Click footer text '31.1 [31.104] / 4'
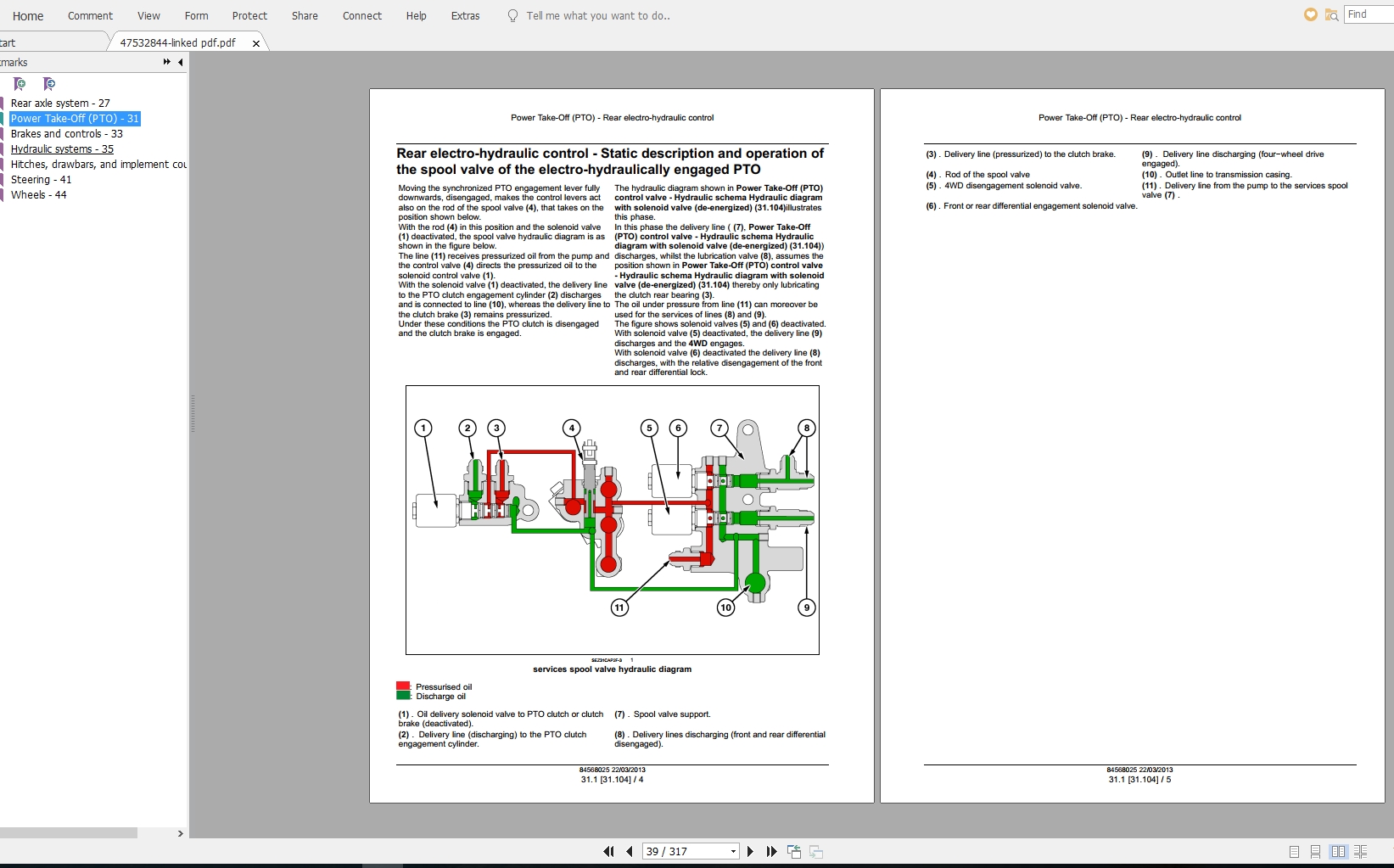Image resolution: width=1394 pixels, height=868 pixels. pyautogui.click(x=612, y=779)
